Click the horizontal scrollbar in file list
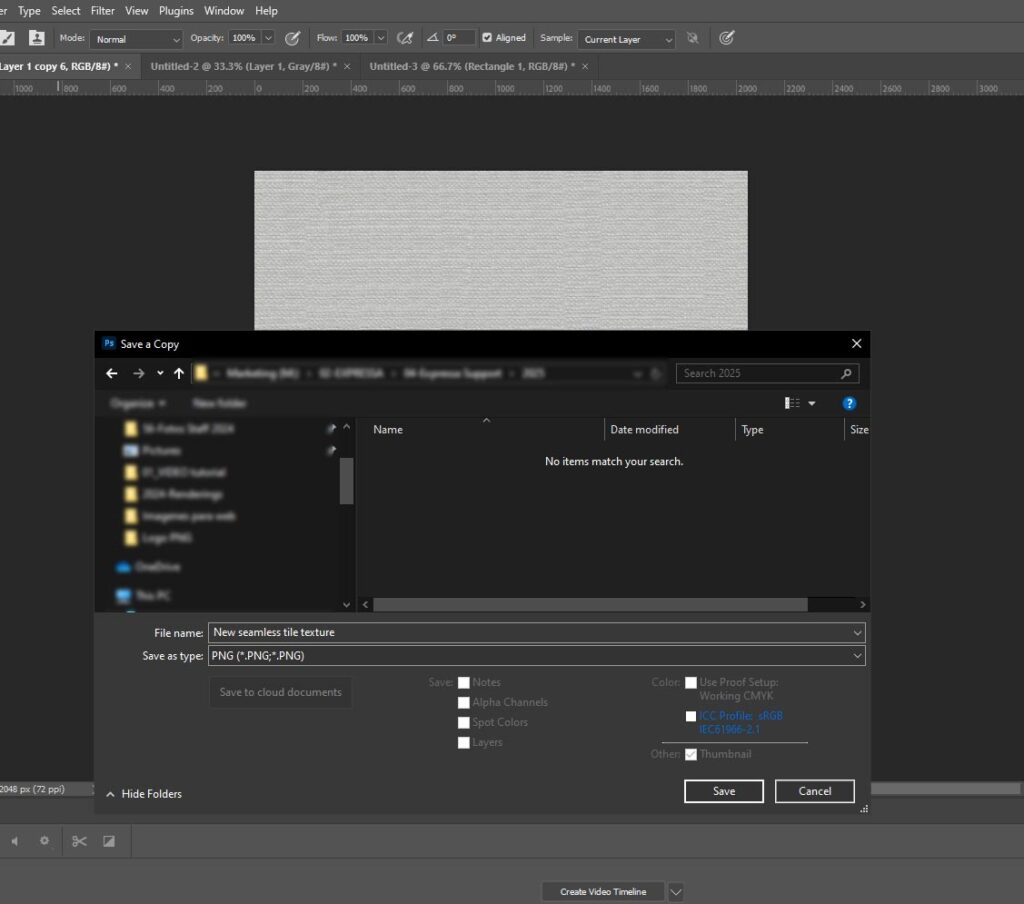The image size is (1024, 904). [x=590, y=605]
